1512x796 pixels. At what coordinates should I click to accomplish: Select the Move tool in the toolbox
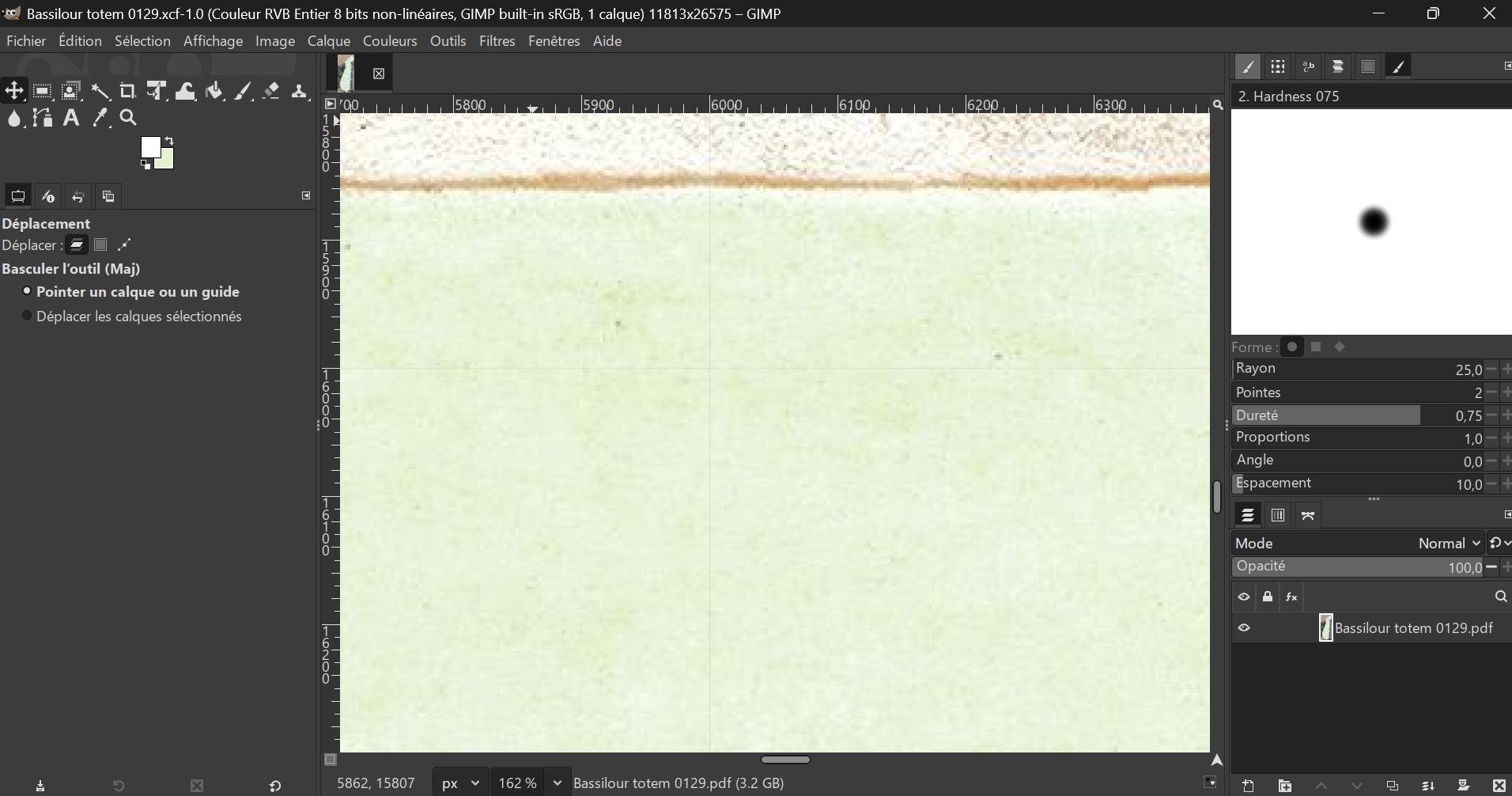coord(14,91)
